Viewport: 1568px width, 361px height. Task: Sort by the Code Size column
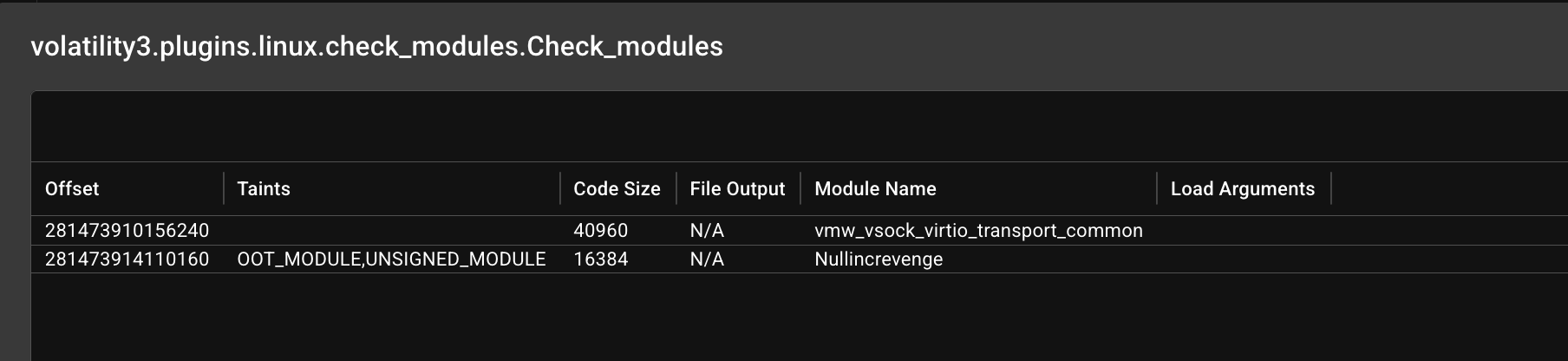click(x=617, y=188)
